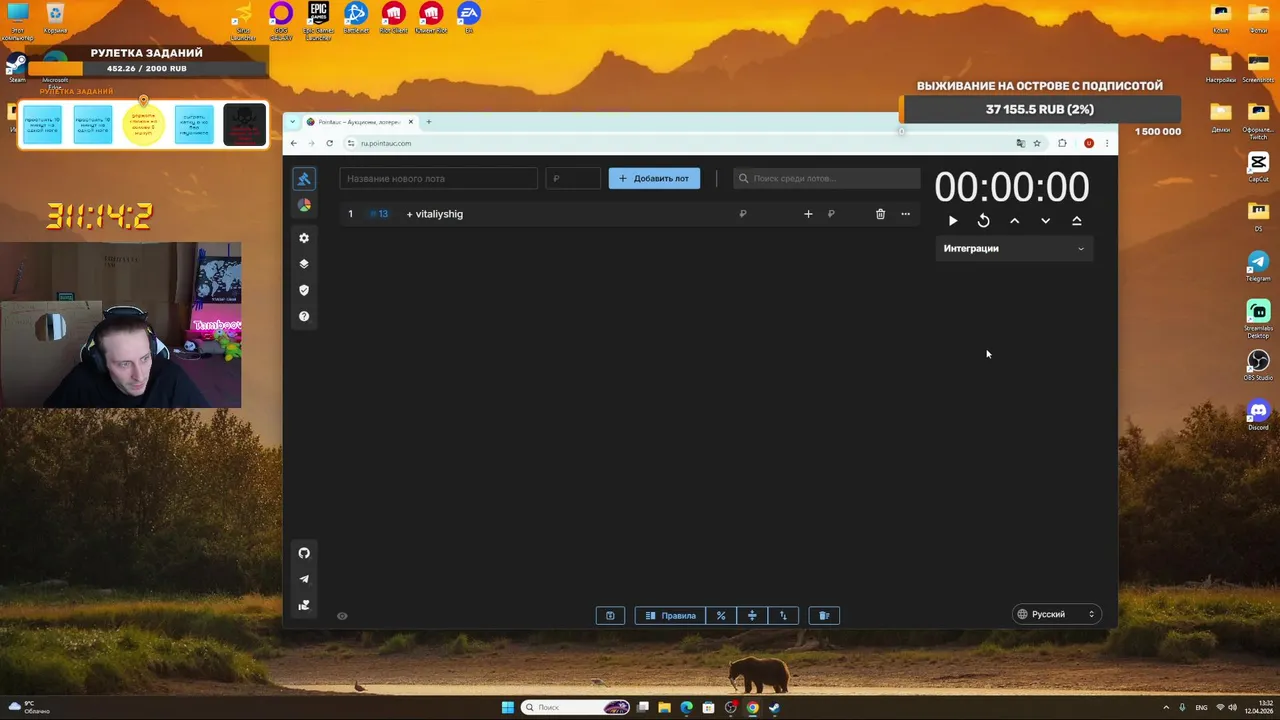This screenshot has width=1280, height=720.
Task: Open the auction gavel page in sidebar
Action: [304, 179]
